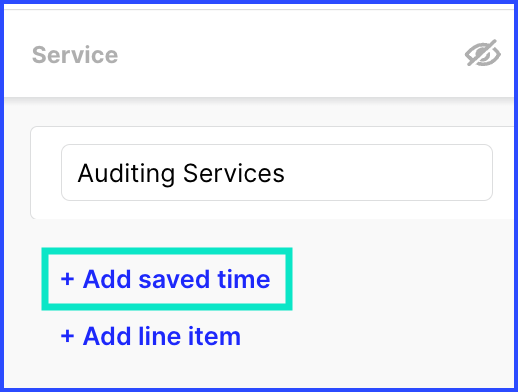Click the word Auditing in the text field
Viewport: 518px width, 392px height.
[126, 174]
